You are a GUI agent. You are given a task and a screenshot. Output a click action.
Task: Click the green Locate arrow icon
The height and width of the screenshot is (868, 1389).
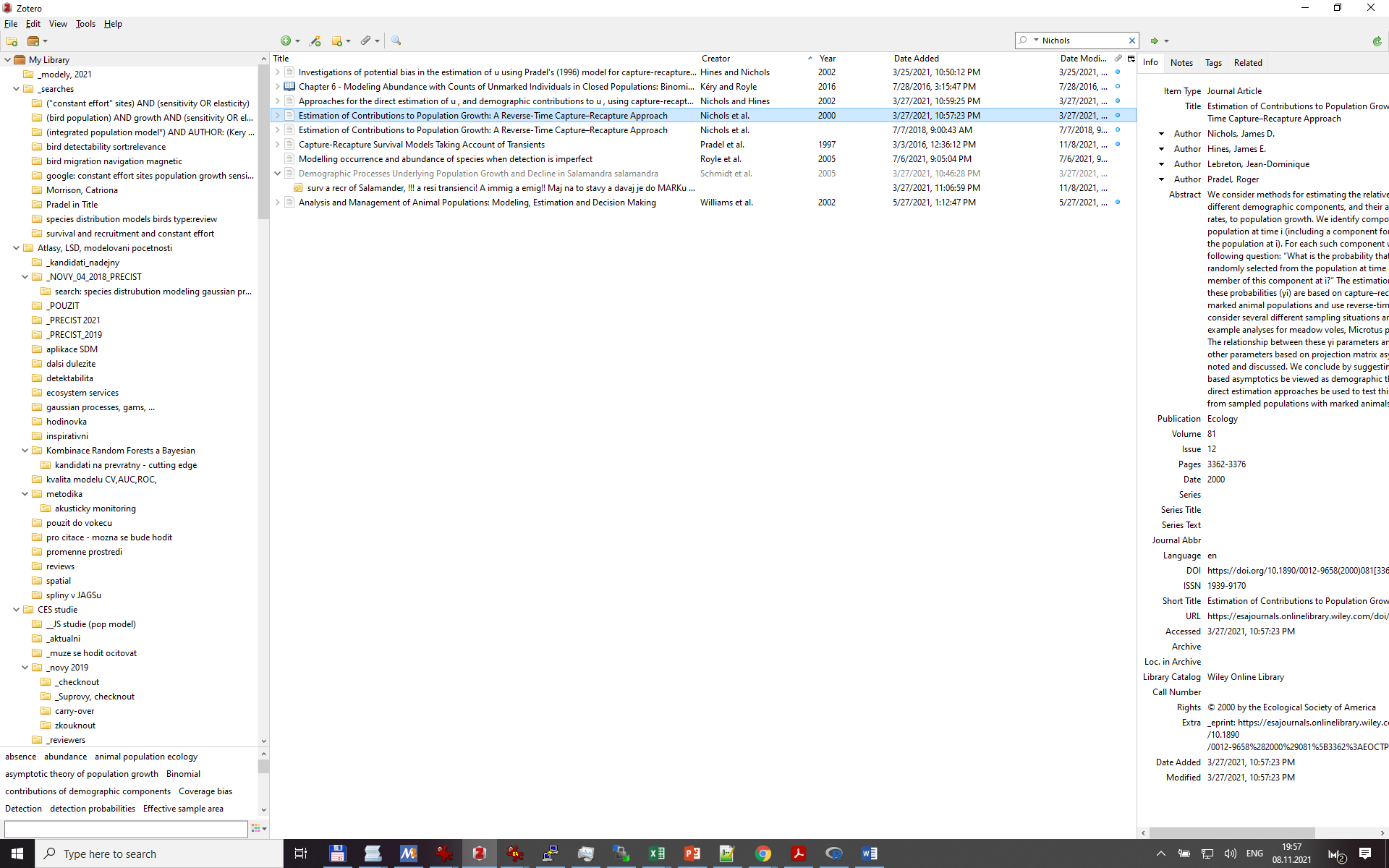(1155, 41)
